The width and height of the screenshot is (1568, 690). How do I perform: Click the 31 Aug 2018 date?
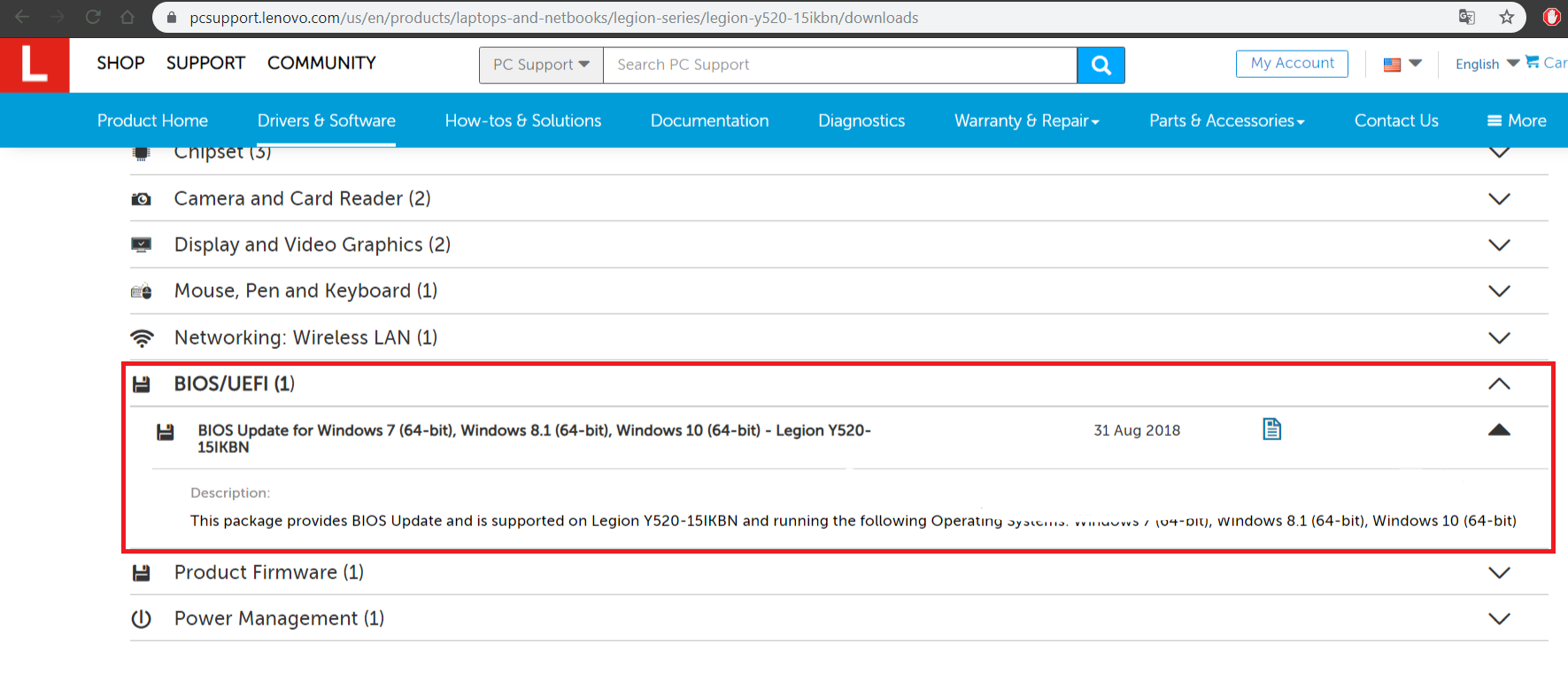point(1137,430)
